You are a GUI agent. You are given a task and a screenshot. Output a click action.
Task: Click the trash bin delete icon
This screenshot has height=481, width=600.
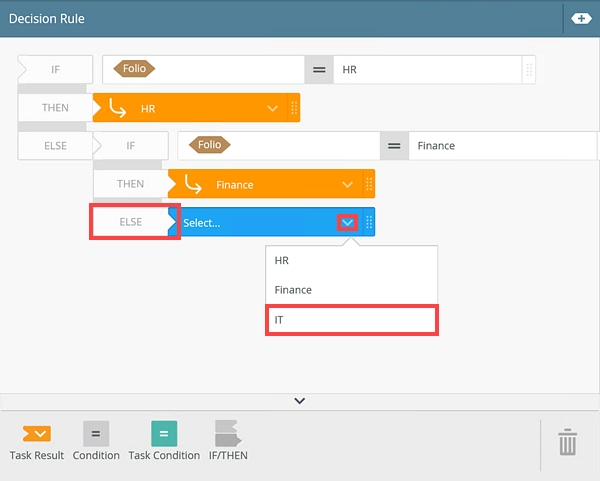pos(567,442)
